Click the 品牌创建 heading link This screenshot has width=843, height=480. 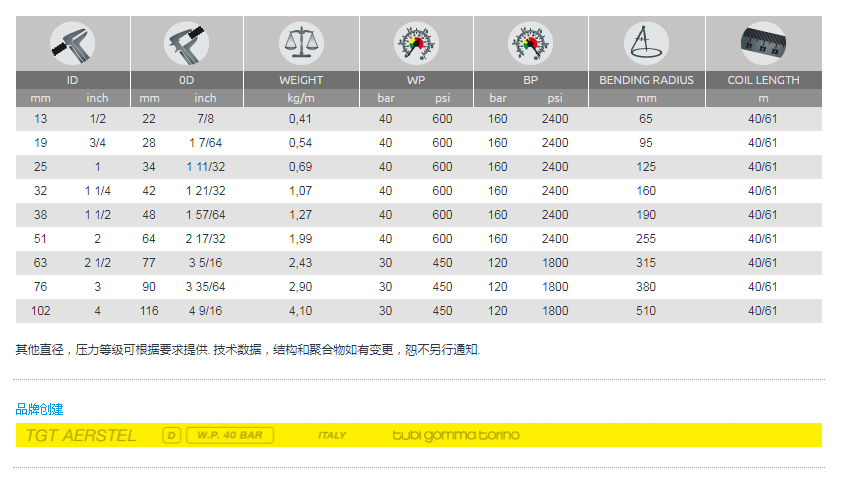pyautogui.click(x=40, y=409)
